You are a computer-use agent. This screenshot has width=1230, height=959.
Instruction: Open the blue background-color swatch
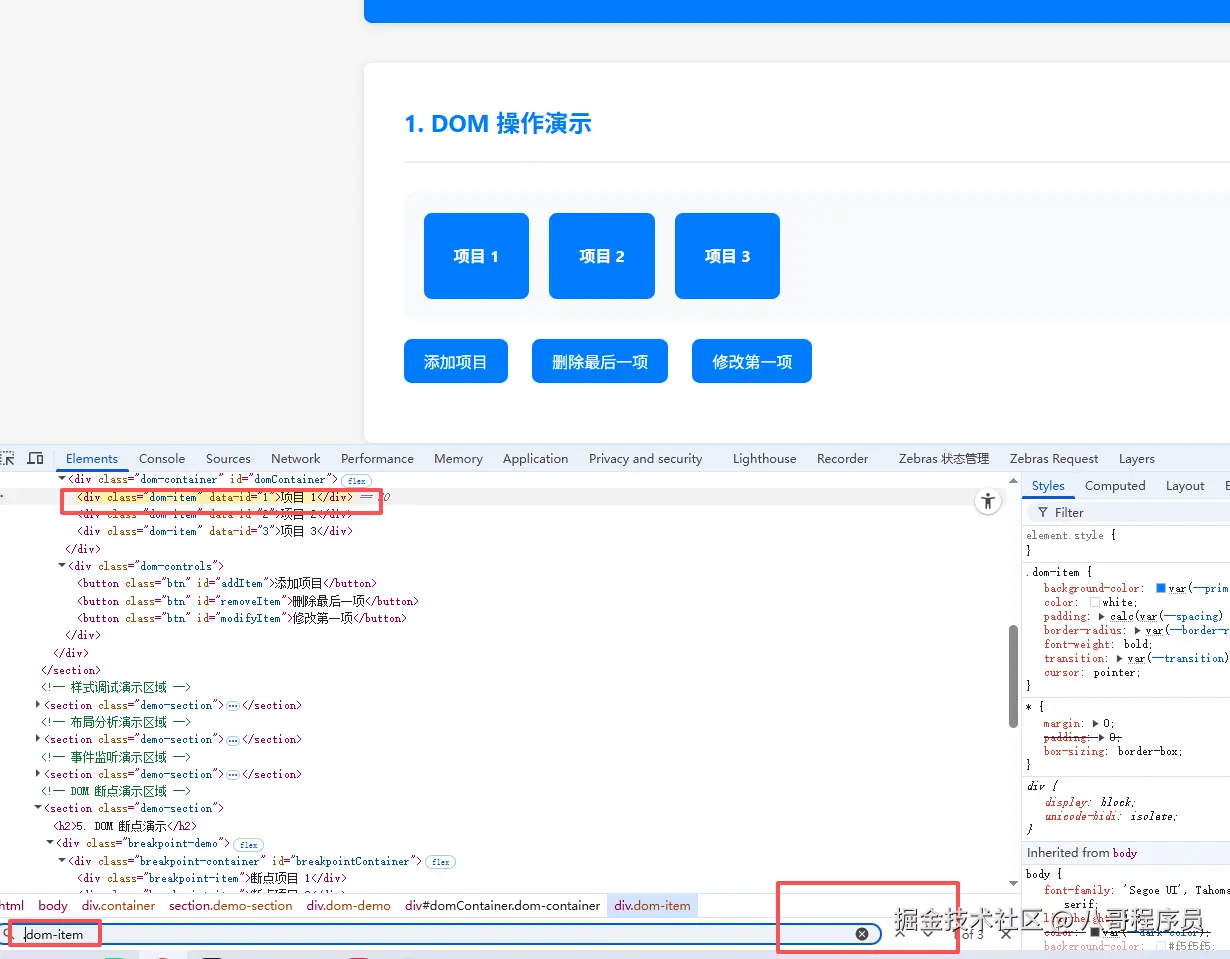(1161, 588)
